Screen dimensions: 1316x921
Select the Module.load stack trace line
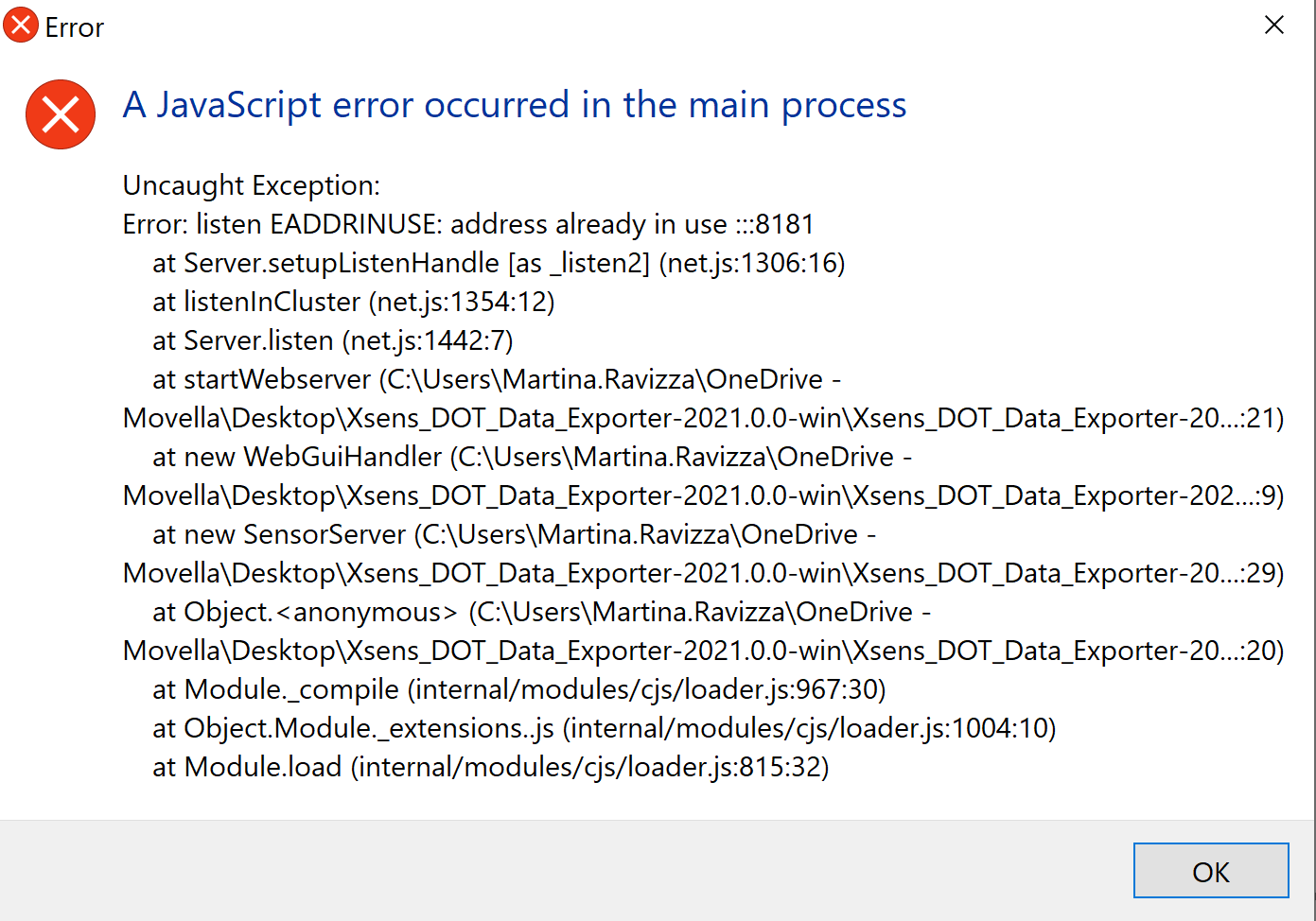click(x=490, y=767)
